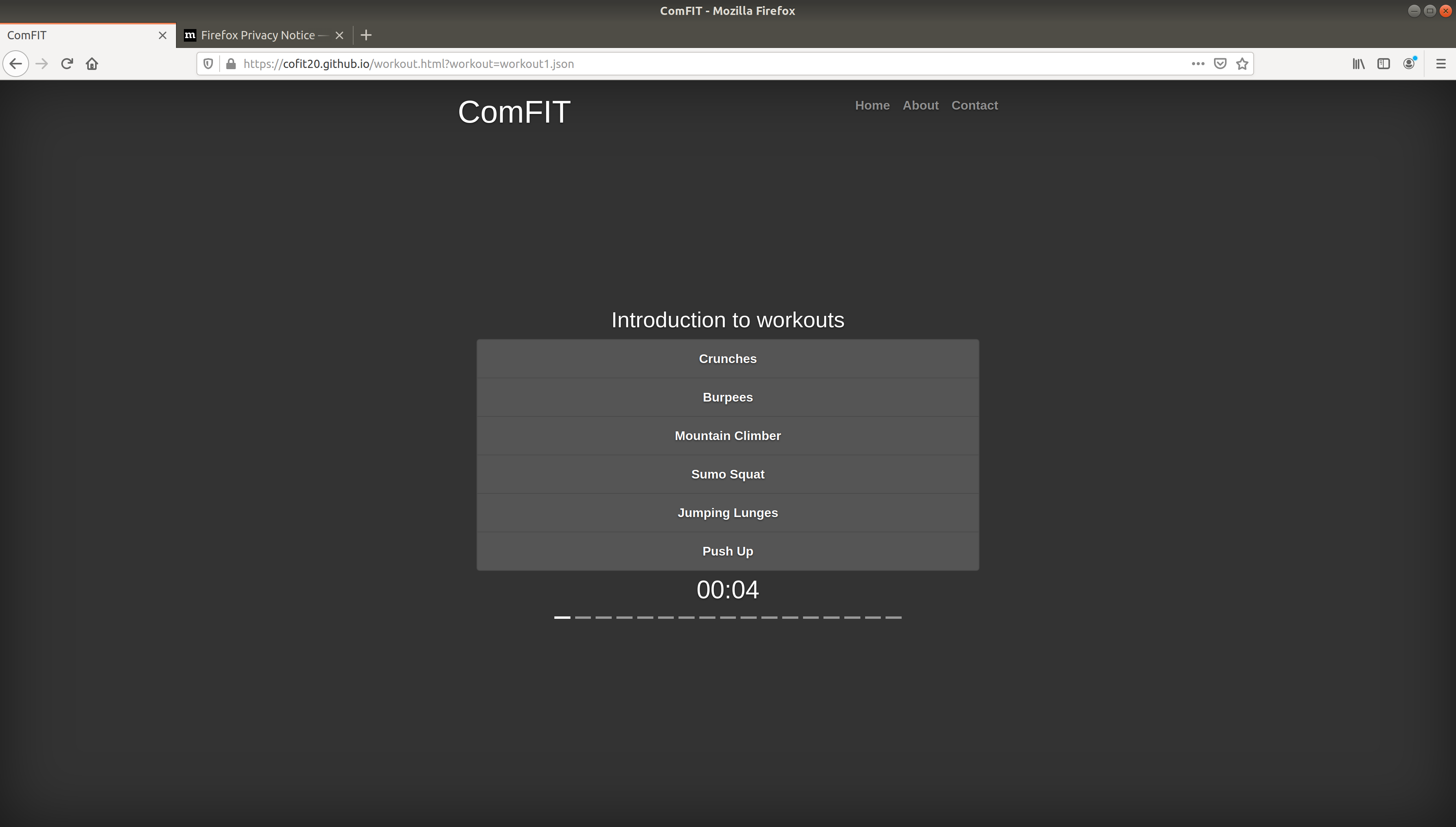
Task: Click first highlighted progress segment
Action: pyautogui.click(x=562, y=617)
